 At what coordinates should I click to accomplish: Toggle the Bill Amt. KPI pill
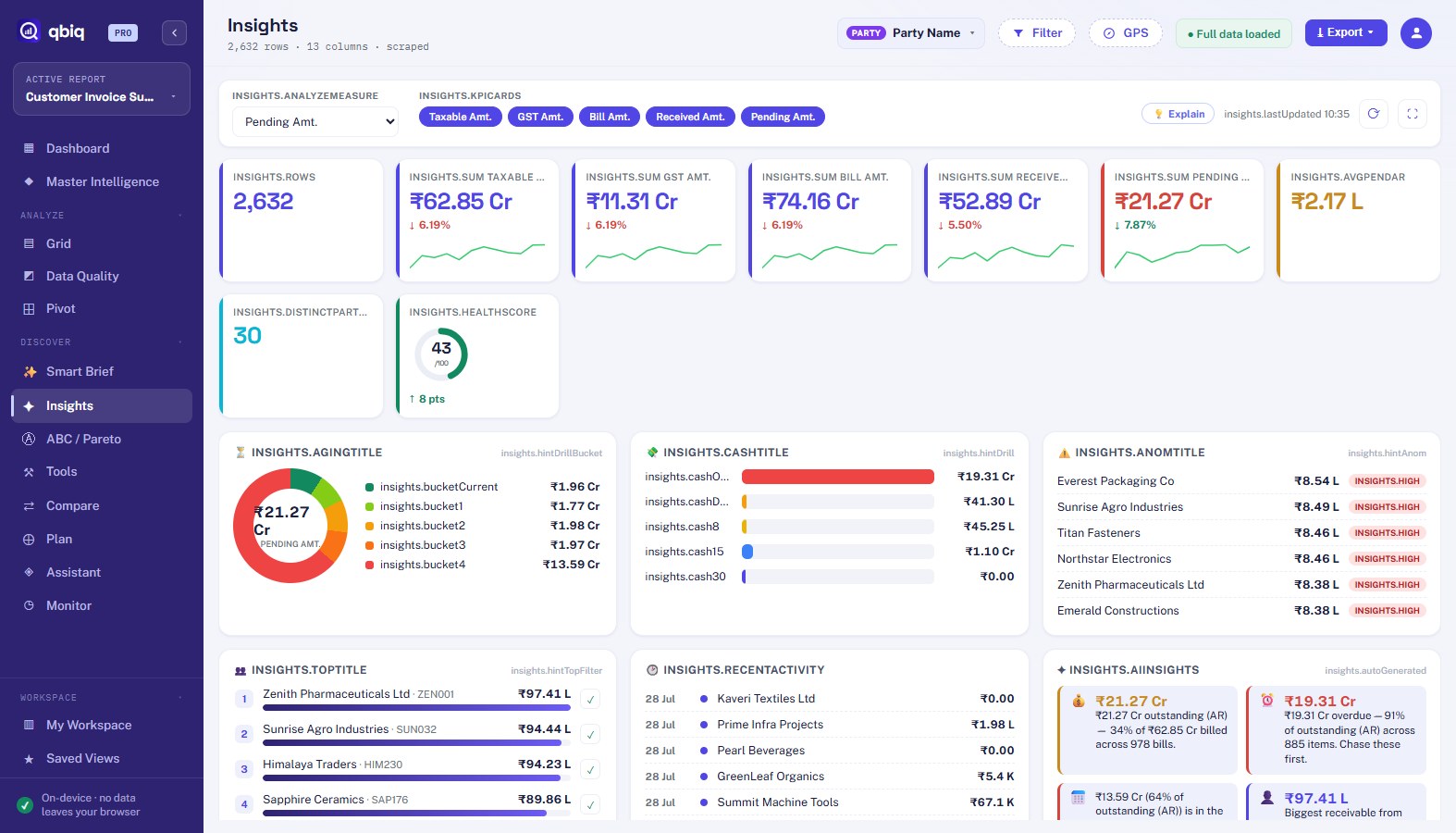tap(610, 117)
